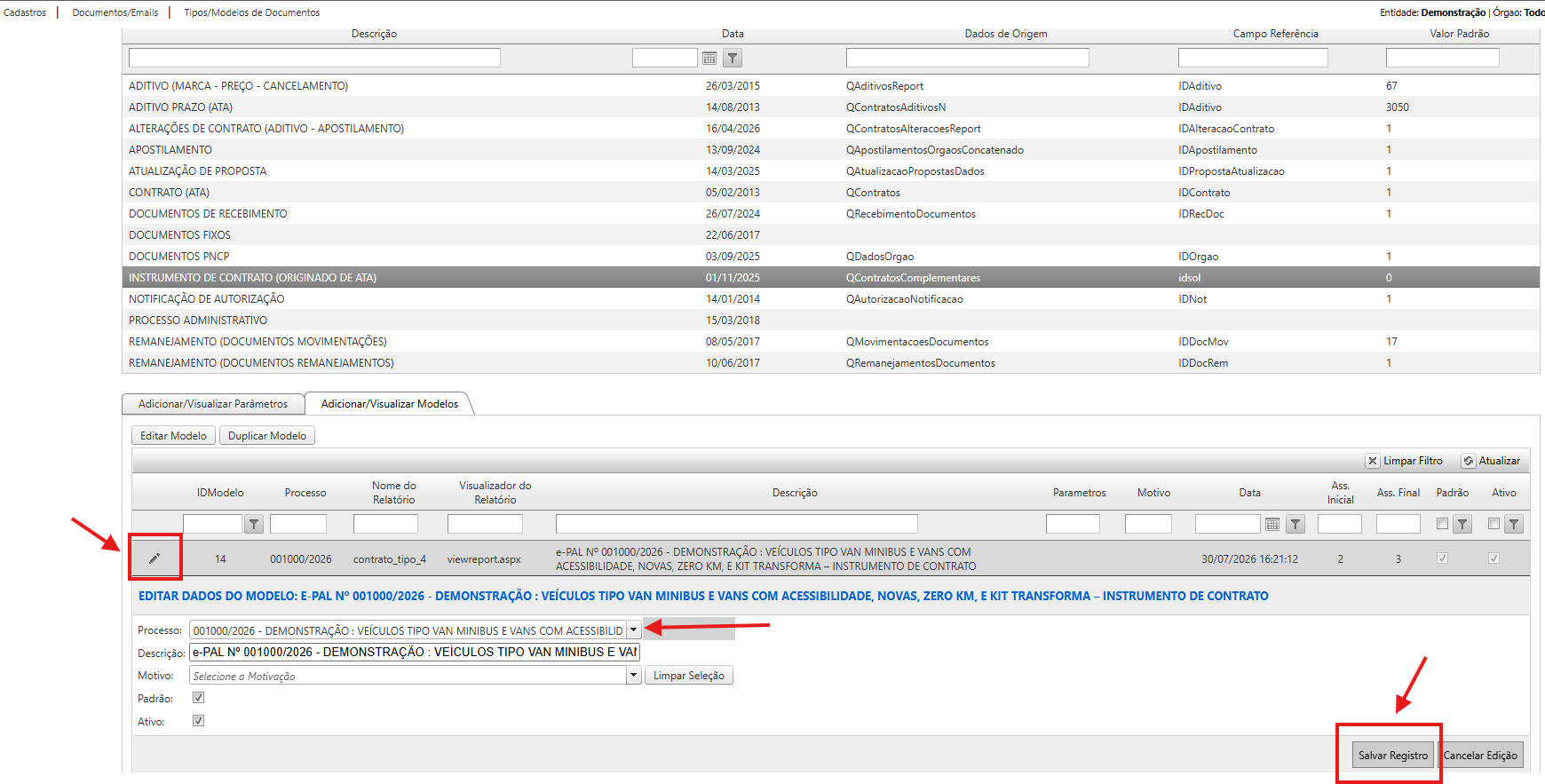Click the Editar Modelo button
Screen dimensions: 1545x784
tap(173, 436)
